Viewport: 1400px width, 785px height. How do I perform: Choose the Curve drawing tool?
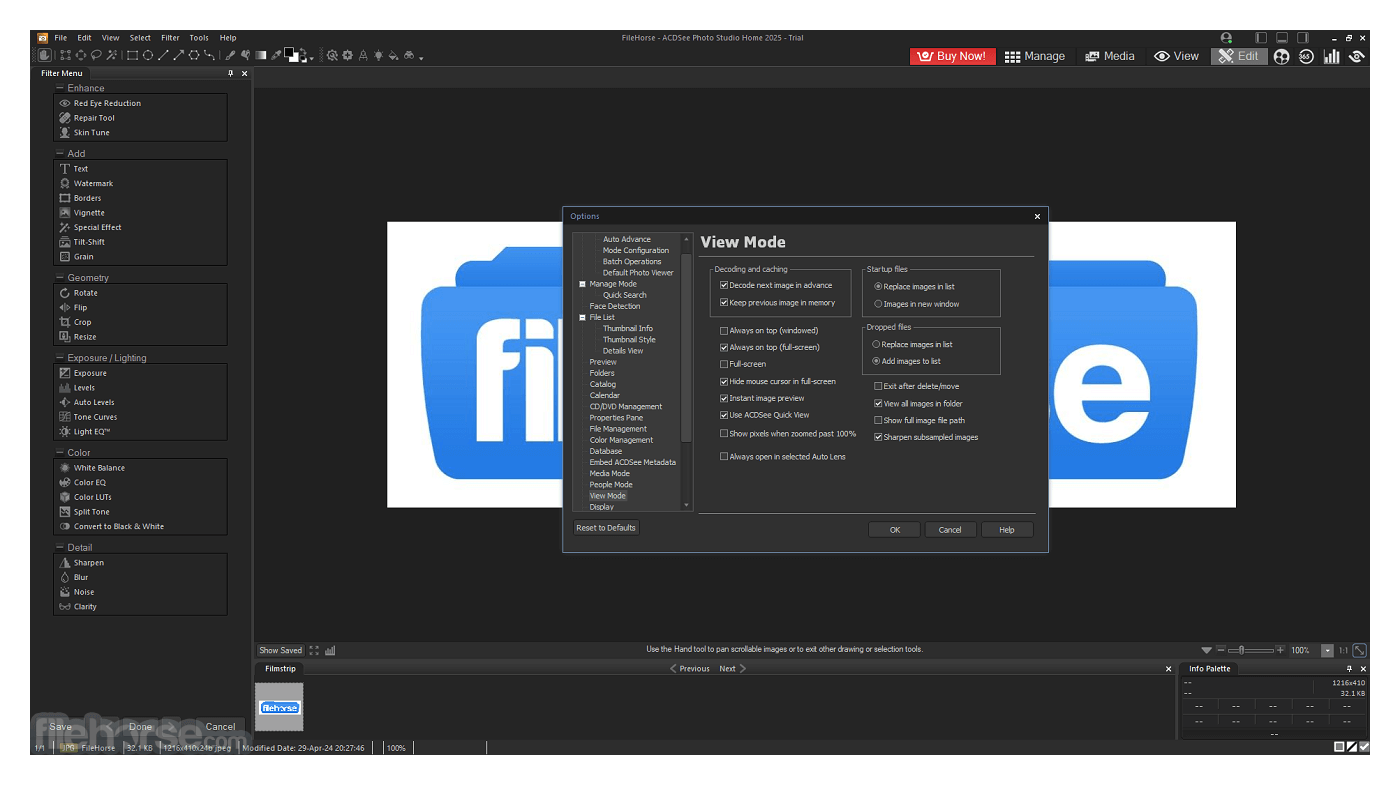[209, 55]
